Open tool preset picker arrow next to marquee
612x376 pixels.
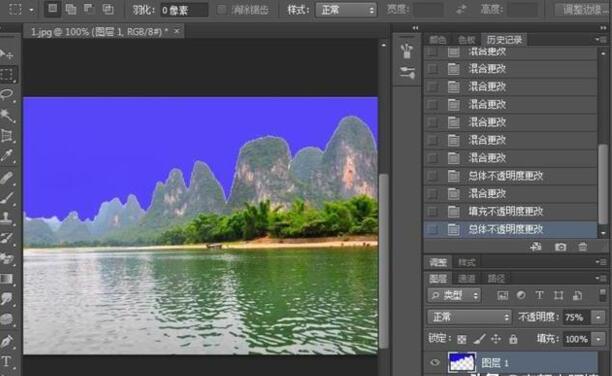tap(31, 10)
